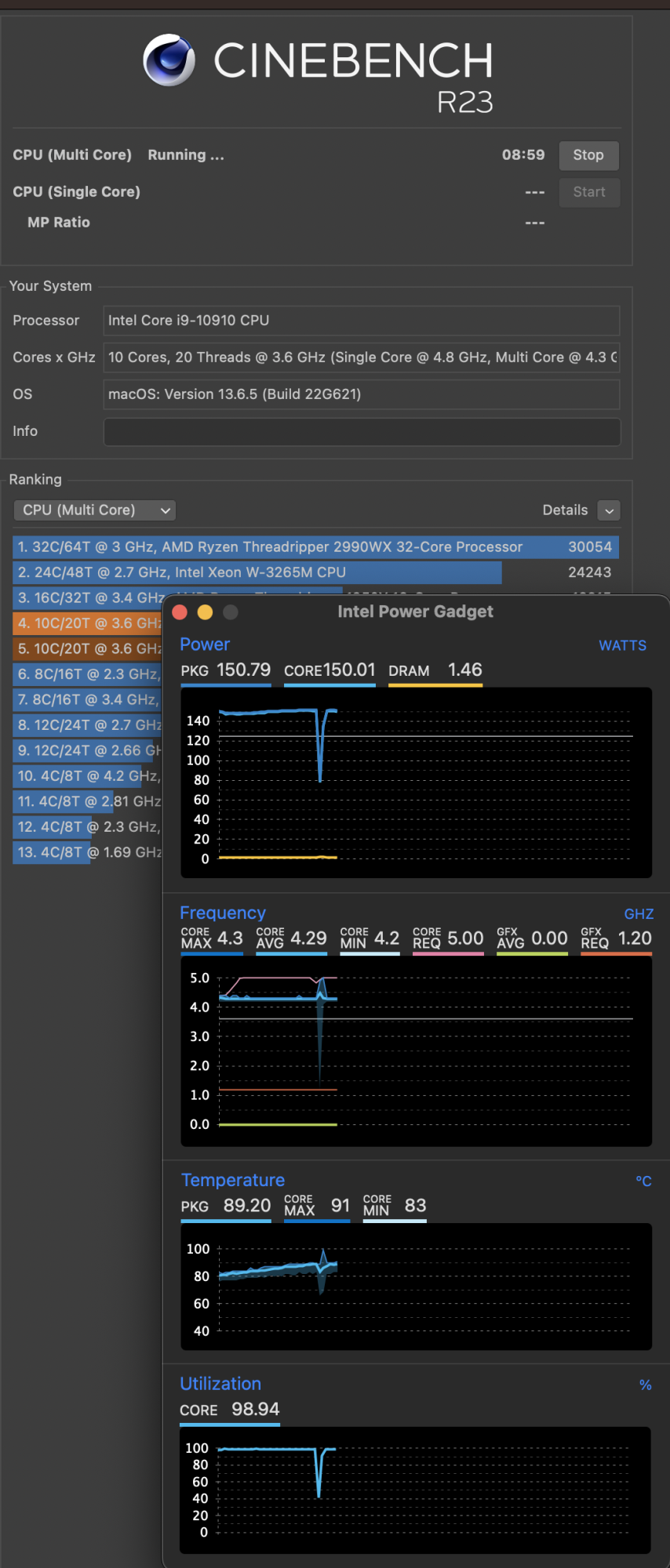Click the disabled Single Core Start button

(x=588, y=192)
